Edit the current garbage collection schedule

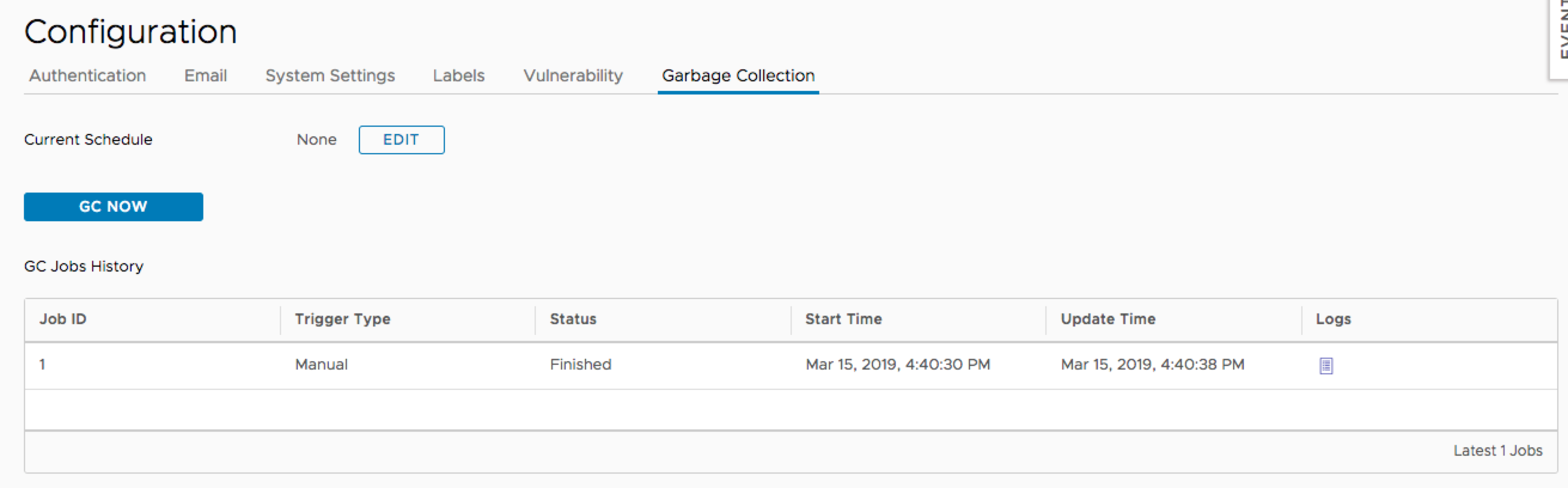(401, 139)
